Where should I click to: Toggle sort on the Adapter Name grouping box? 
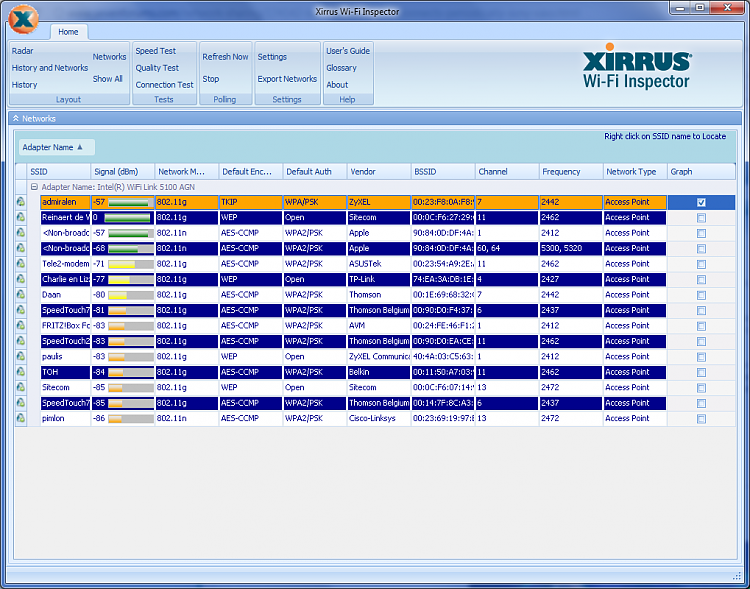tap(56, 147)
